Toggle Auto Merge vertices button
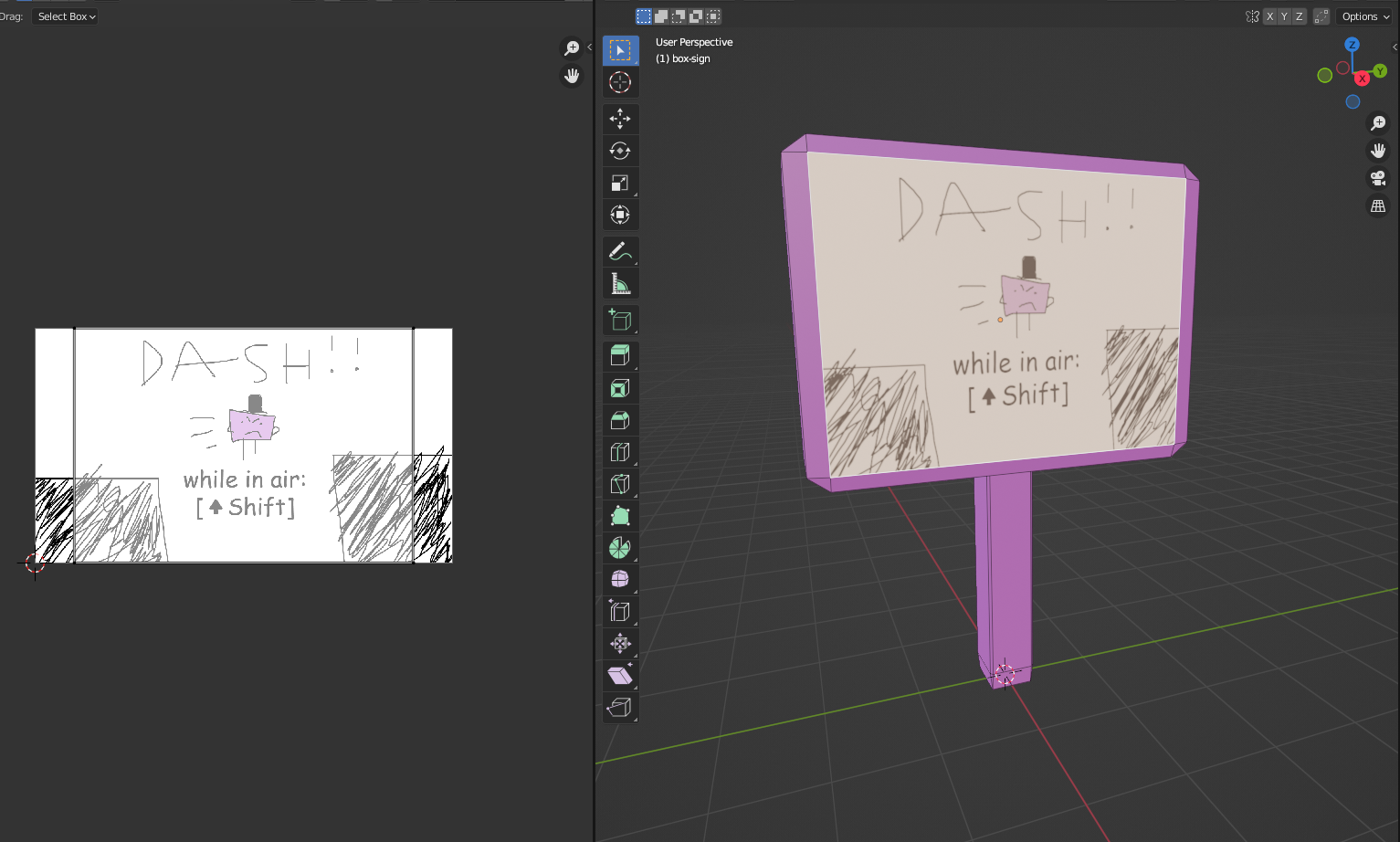Image resolution: width=1400 pixels, height=842 pixels. click(1321, 16)
